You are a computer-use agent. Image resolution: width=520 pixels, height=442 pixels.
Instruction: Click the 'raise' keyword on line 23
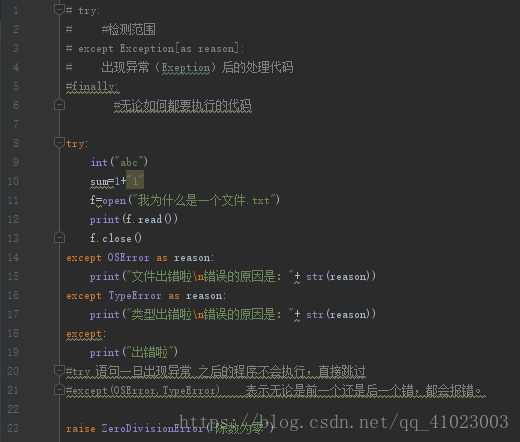click(81, 429)
